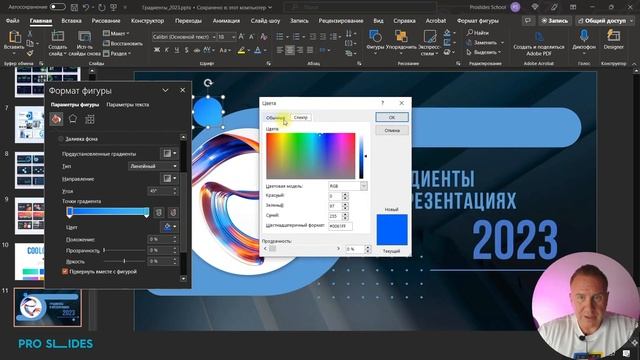Click the Designer icon
The height and width of the screenshot is (360, 640).
click(613, 36)
